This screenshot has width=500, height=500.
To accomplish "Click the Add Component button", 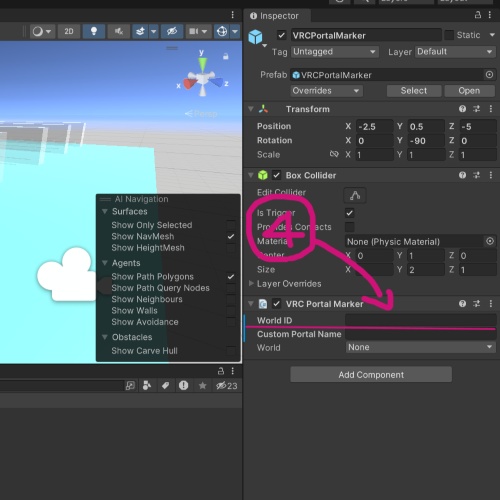I will [371, 375].
